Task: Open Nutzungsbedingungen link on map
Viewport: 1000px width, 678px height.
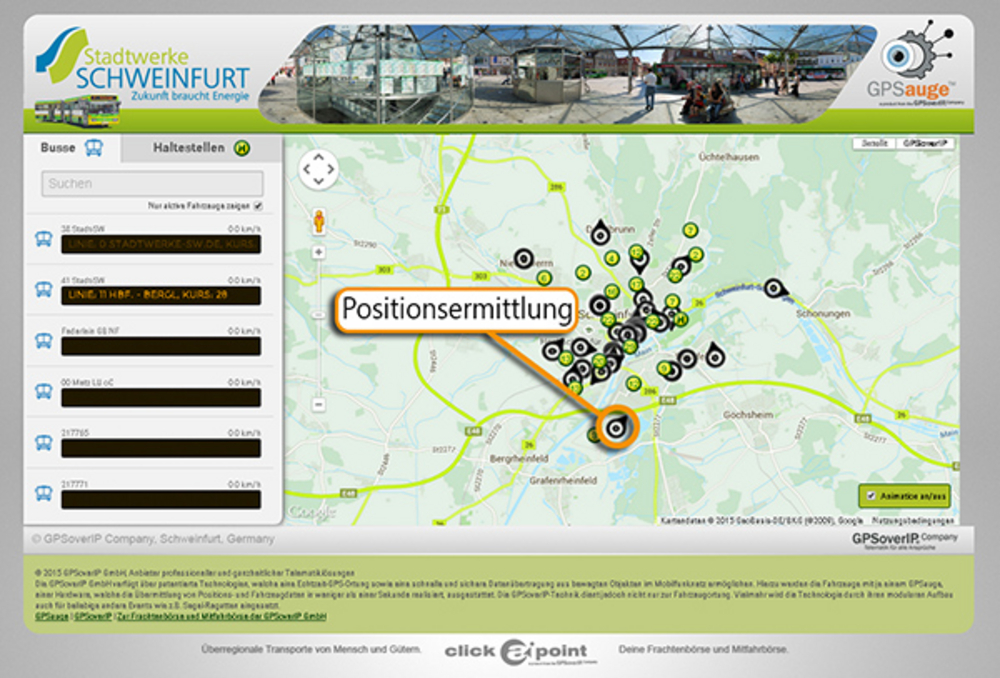Action: tap(913, 521)
